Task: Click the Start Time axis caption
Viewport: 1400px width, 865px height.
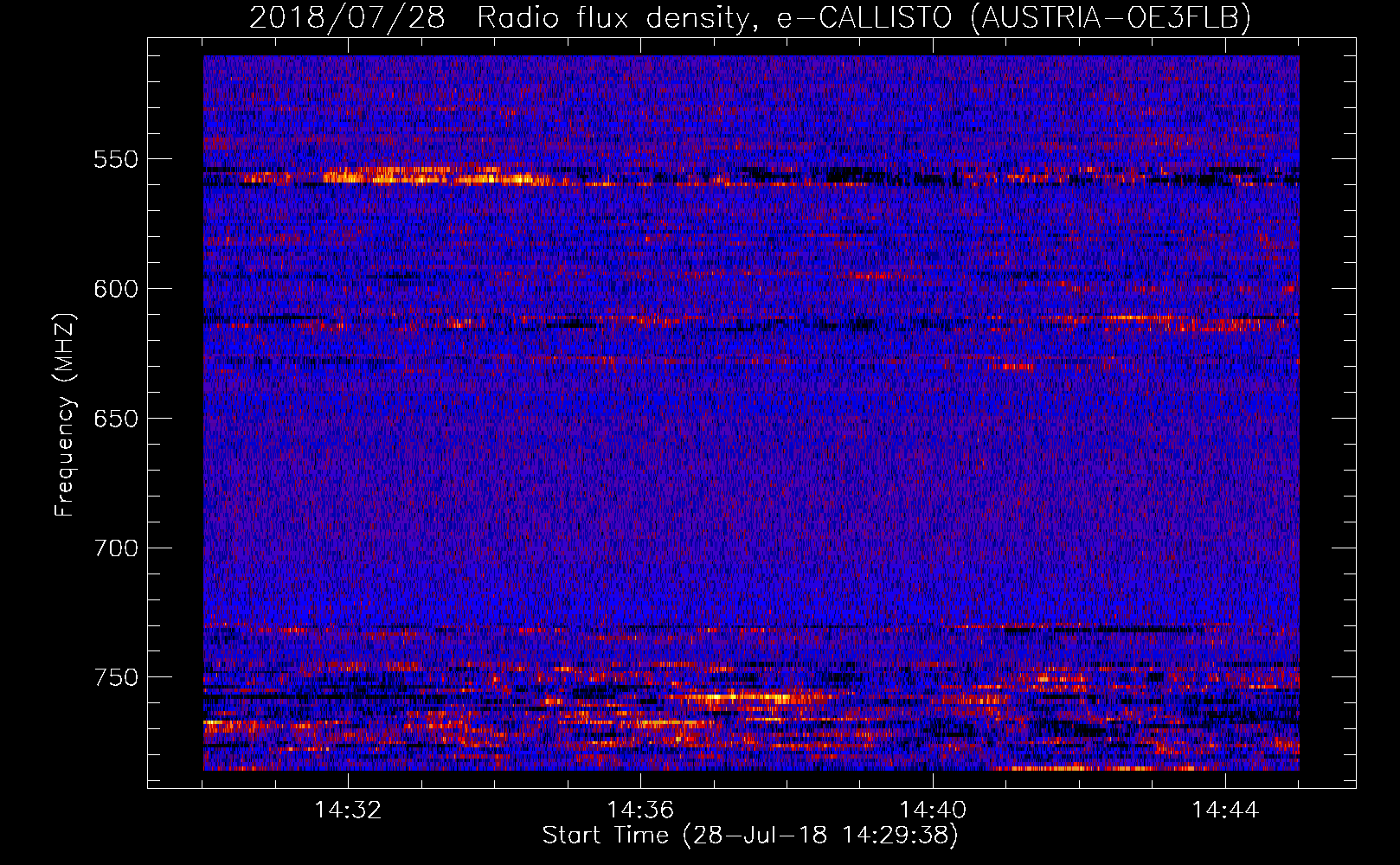Action: tap(750, 836)
